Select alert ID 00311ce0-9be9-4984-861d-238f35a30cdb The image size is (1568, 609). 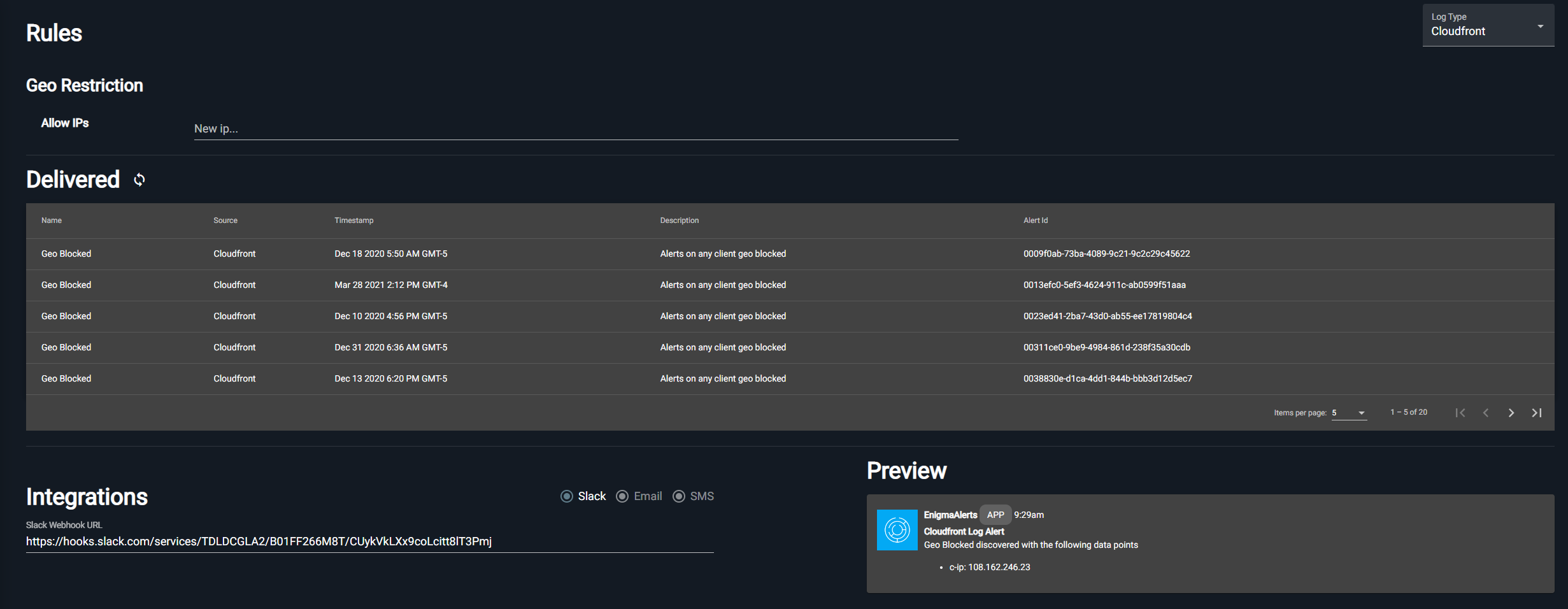click(x=1107, y=347)
